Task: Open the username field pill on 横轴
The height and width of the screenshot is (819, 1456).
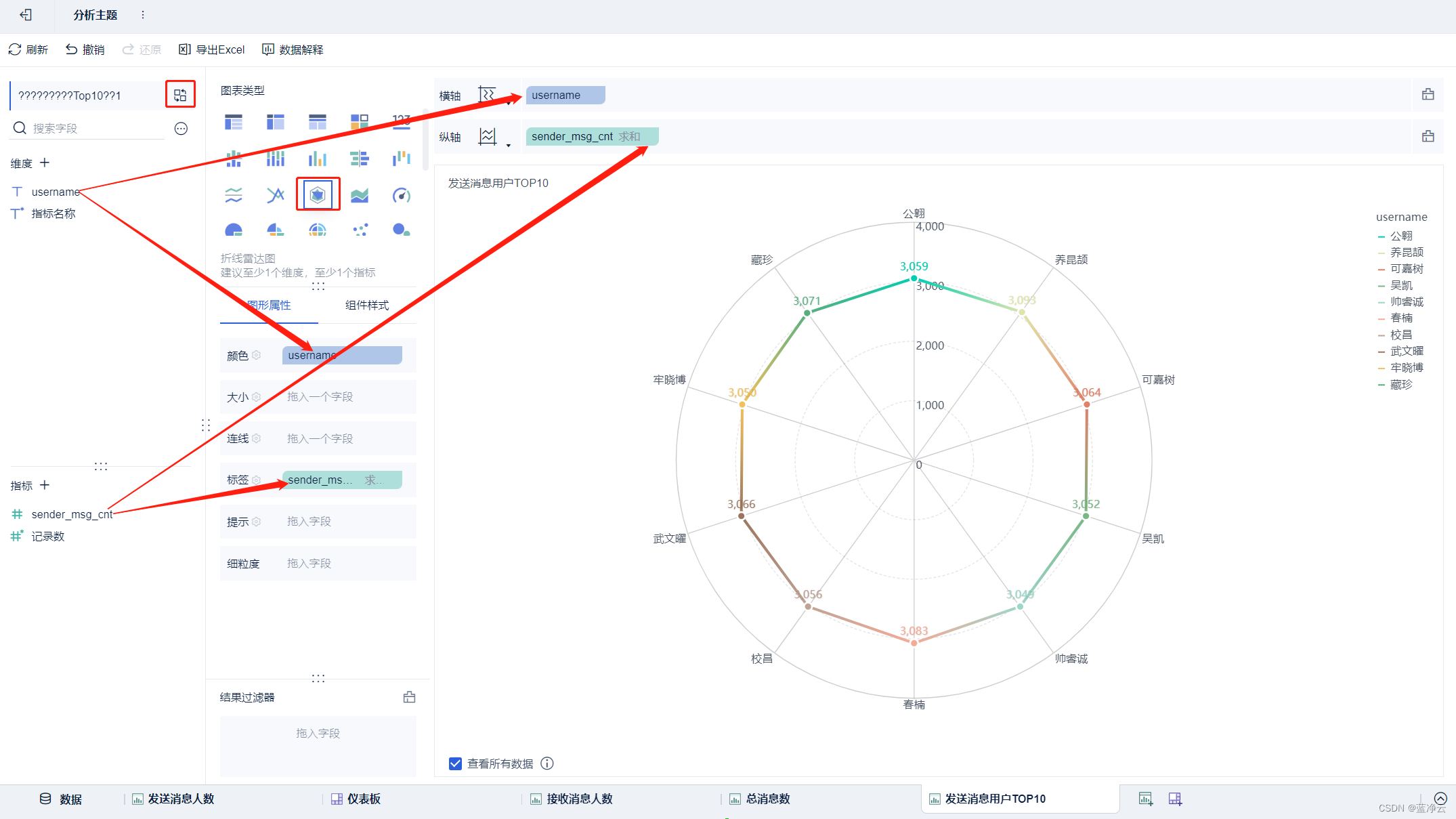Action: pyautogui.click(x=565, y=96)
